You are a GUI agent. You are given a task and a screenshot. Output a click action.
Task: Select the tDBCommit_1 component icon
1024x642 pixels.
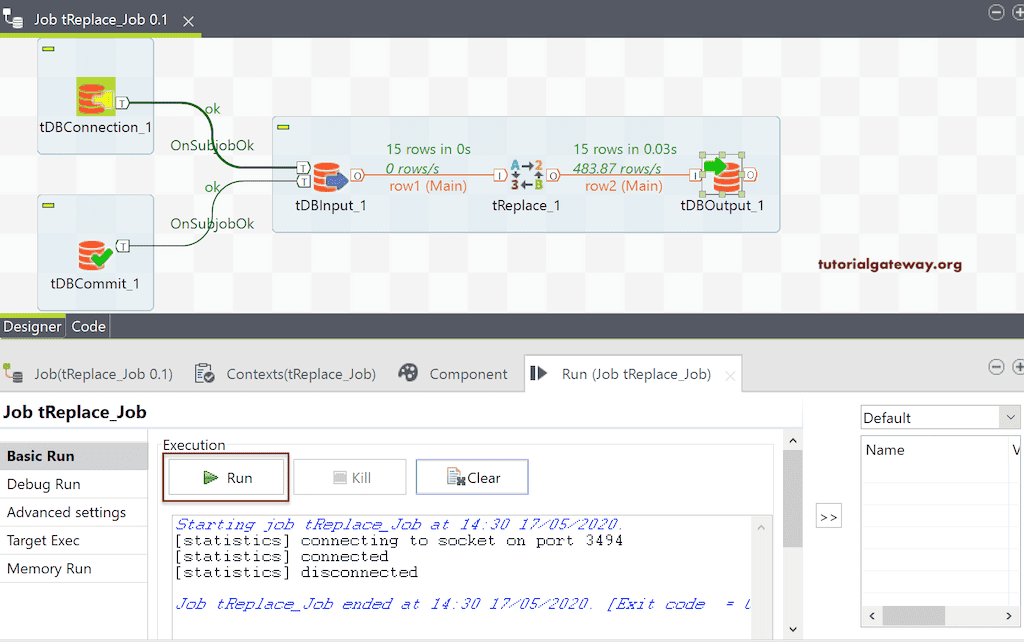point(94,255)
